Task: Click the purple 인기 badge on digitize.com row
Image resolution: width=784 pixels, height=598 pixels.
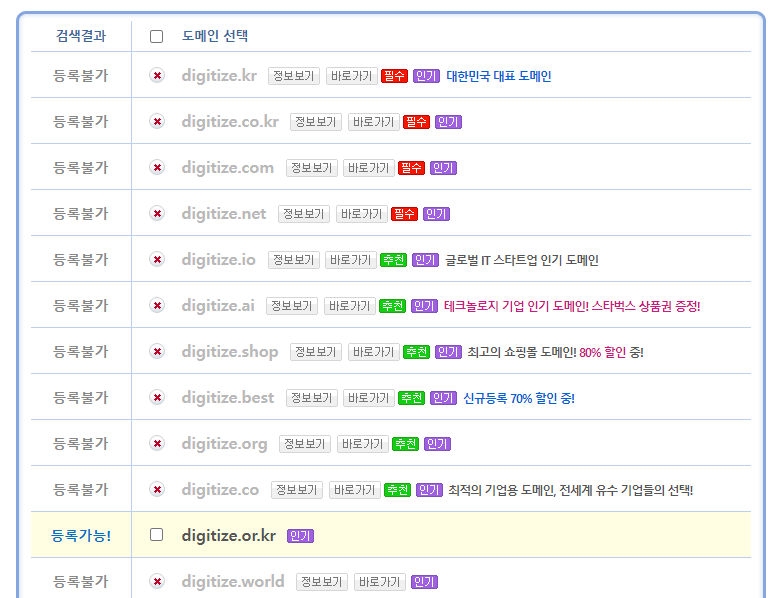Action: (x=443, y=168)
